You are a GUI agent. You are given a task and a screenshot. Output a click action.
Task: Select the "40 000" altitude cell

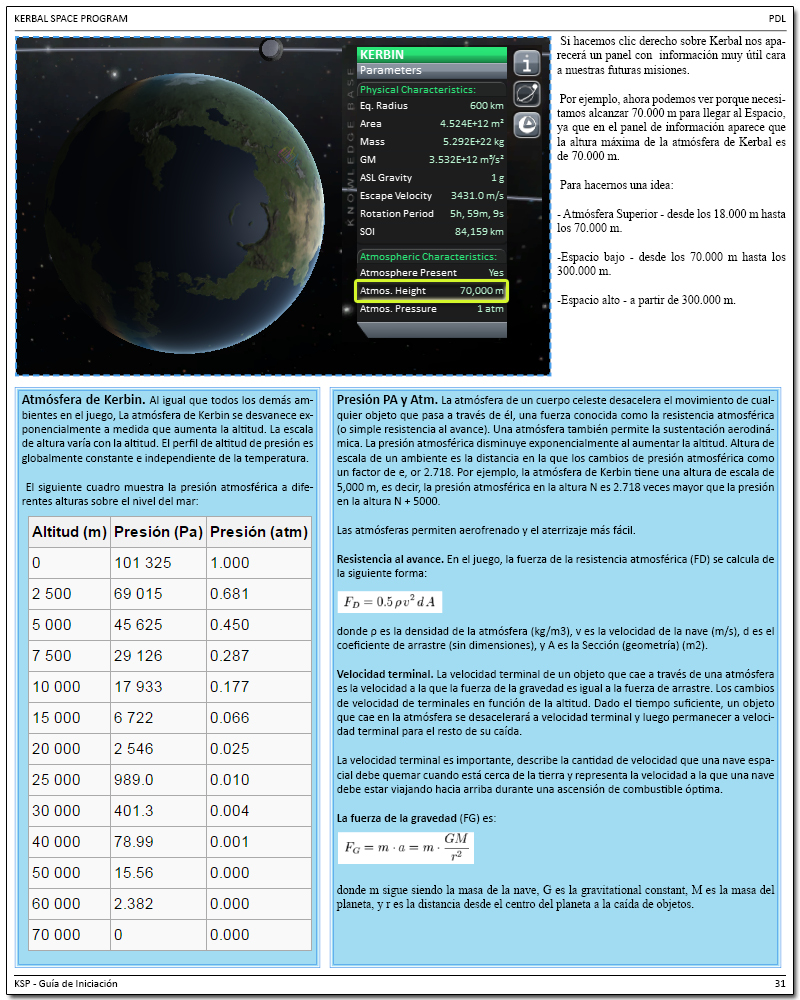(70, 842)
